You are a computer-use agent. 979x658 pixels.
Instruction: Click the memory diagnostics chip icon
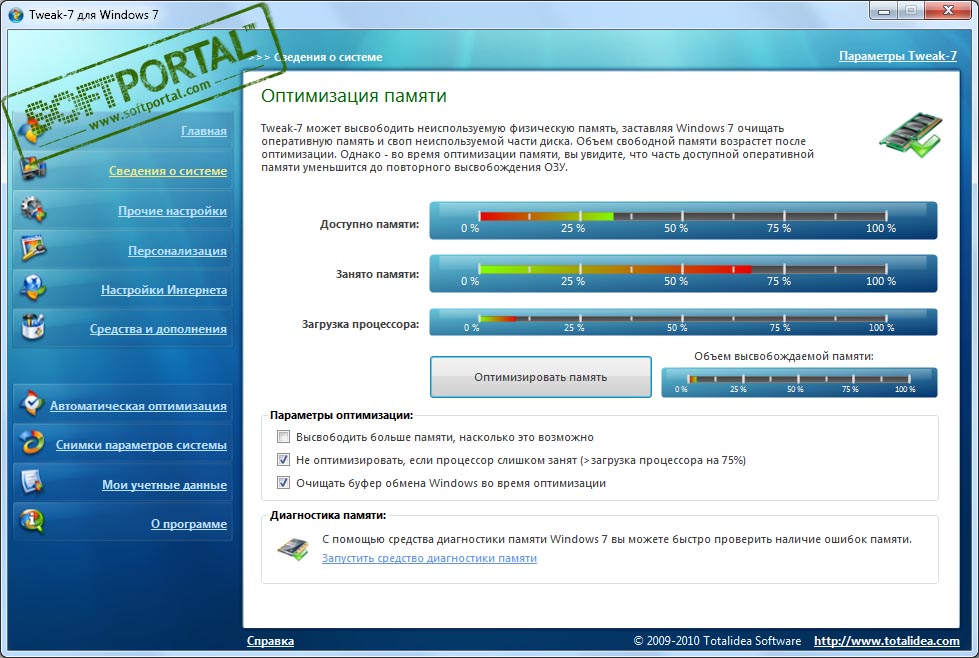(293, 549)
